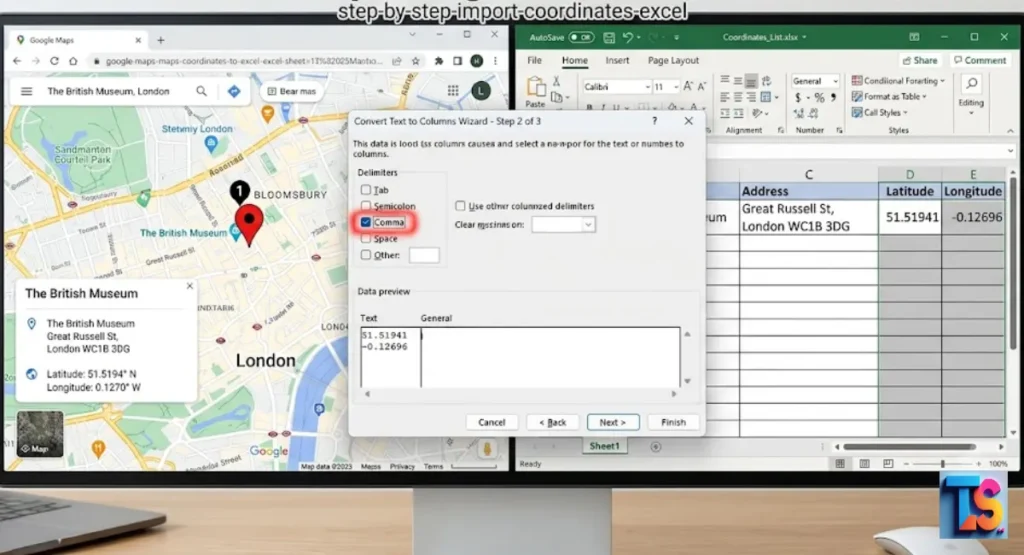This screenshot has width=1024, height=555.
Task: Click Next in the wizard dialog
Action: [613, 422]
